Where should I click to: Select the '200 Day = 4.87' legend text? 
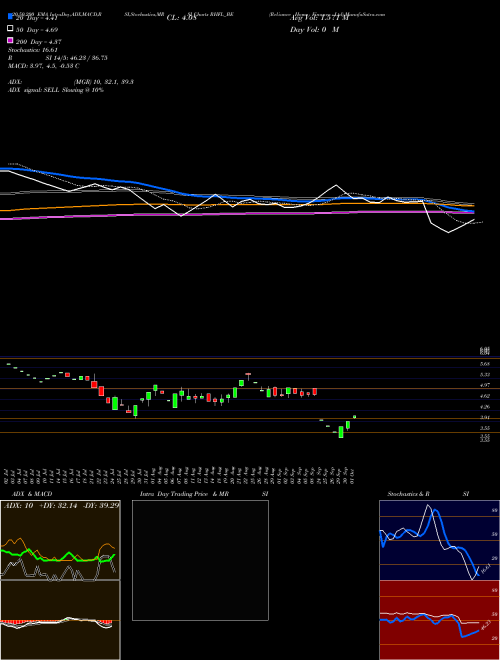(39, 42)
